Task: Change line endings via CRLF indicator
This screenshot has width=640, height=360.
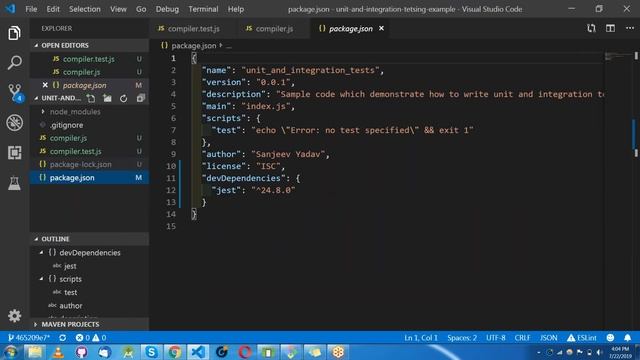Action: [x=522, y=338]
